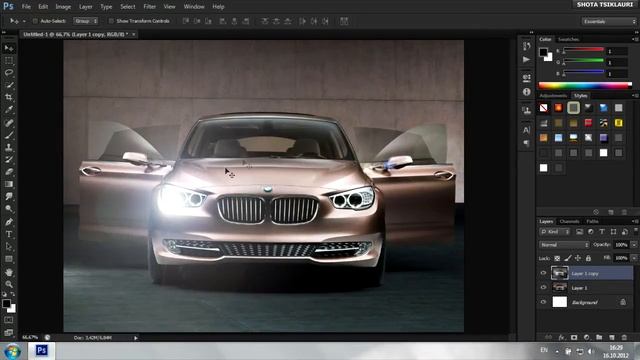Select the Move tool
This screenshot has height=360, width=640.
click(x=9, y=48)
